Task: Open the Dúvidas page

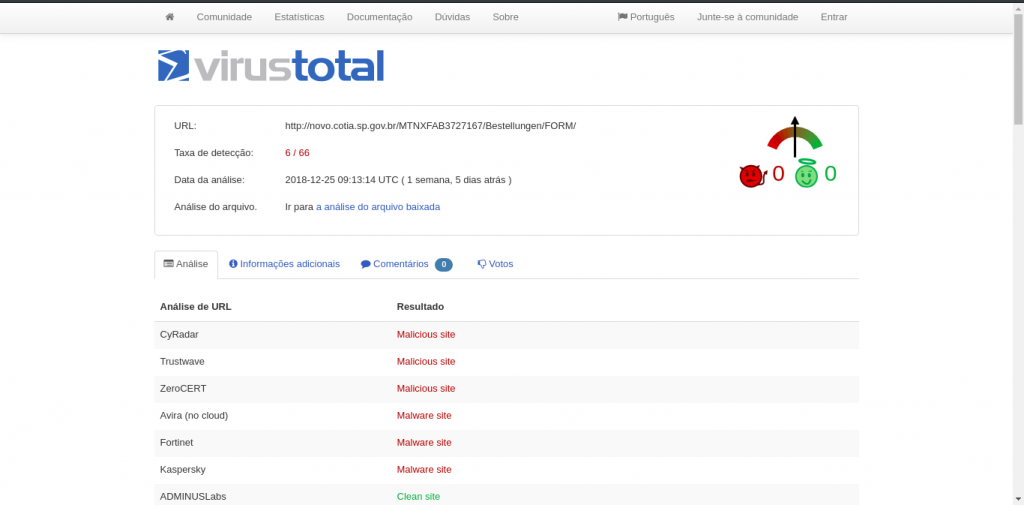Action: coord(453,17)
